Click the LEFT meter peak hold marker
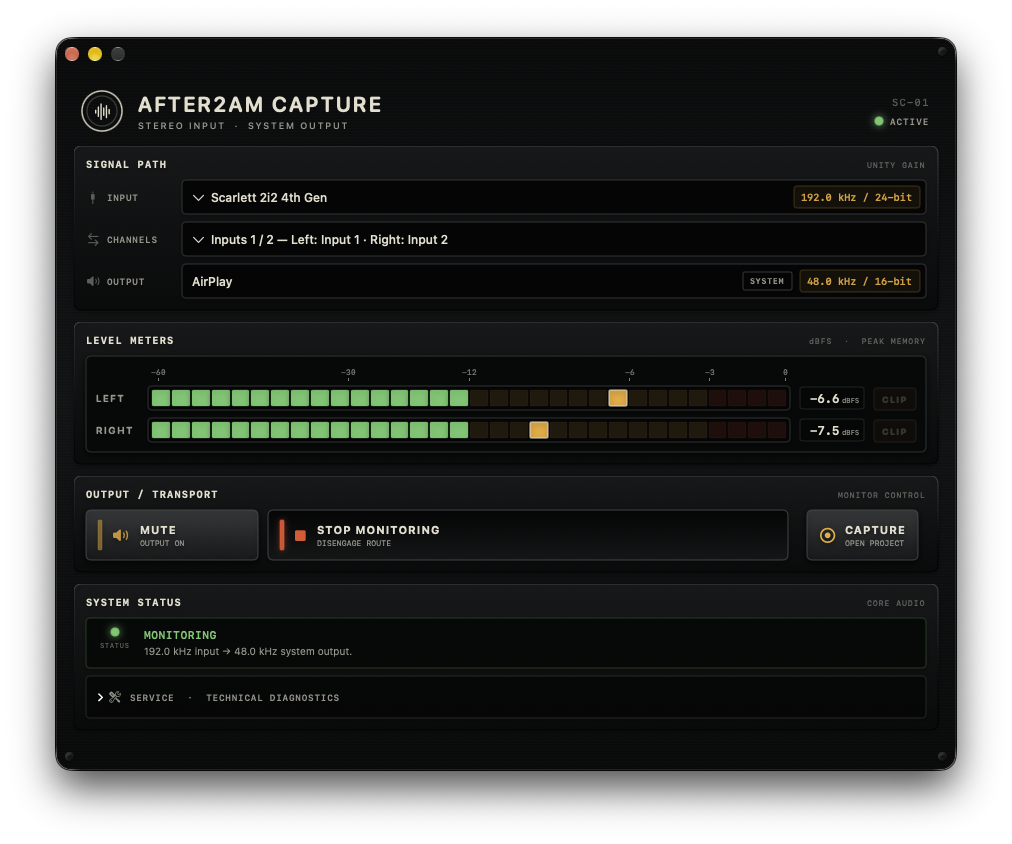The image size is (1012, 844). pyautogui.click(x=618, y=398)
